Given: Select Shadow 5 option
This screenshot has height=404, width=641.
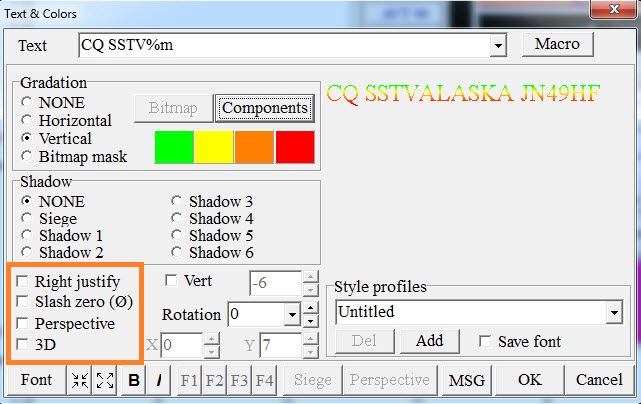Looking at the screenshot, I should 177,235.
